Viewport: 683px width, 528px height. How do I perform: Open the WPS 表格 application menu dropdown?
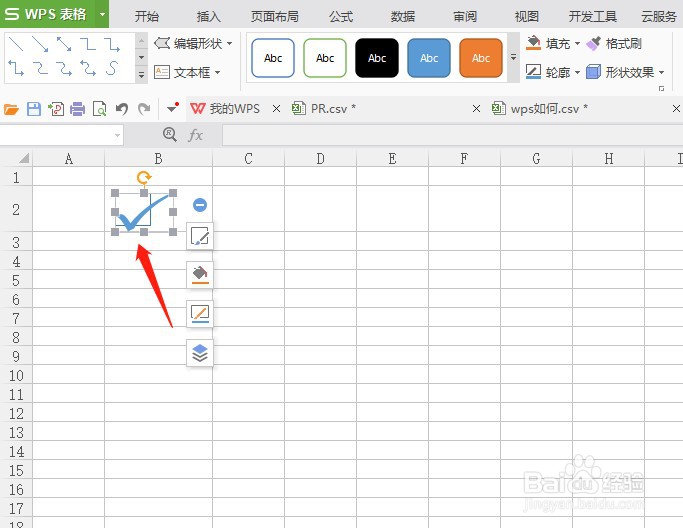102,14
